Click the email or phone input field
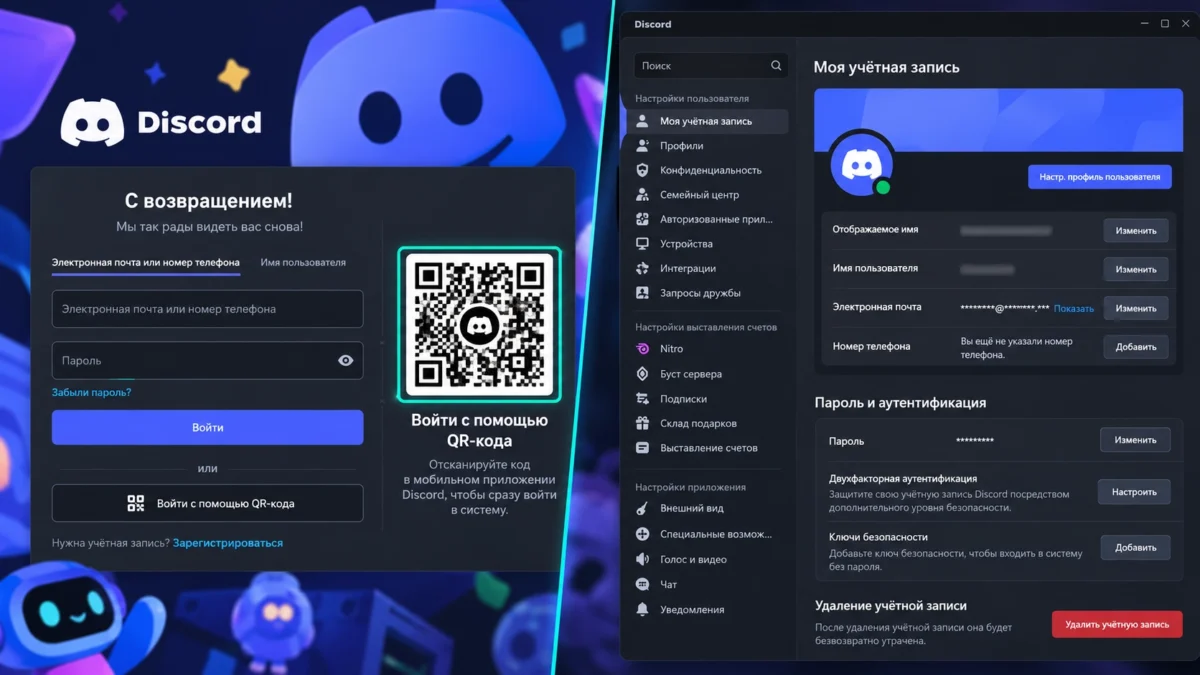This screenshot has width=1200, height=675. 208,309
